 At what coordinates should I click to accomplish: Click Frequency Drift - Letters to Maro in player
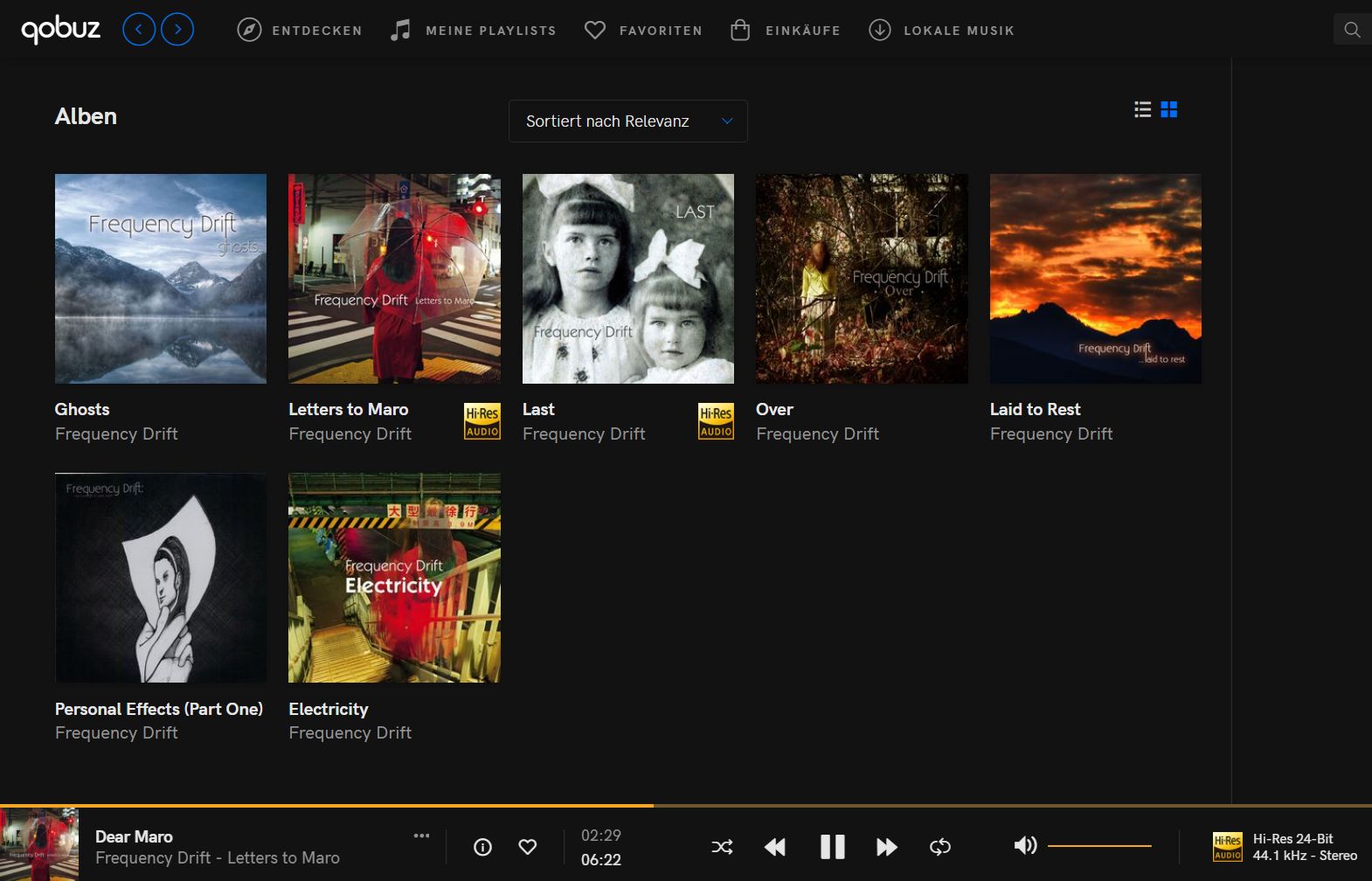pos(218,858)
